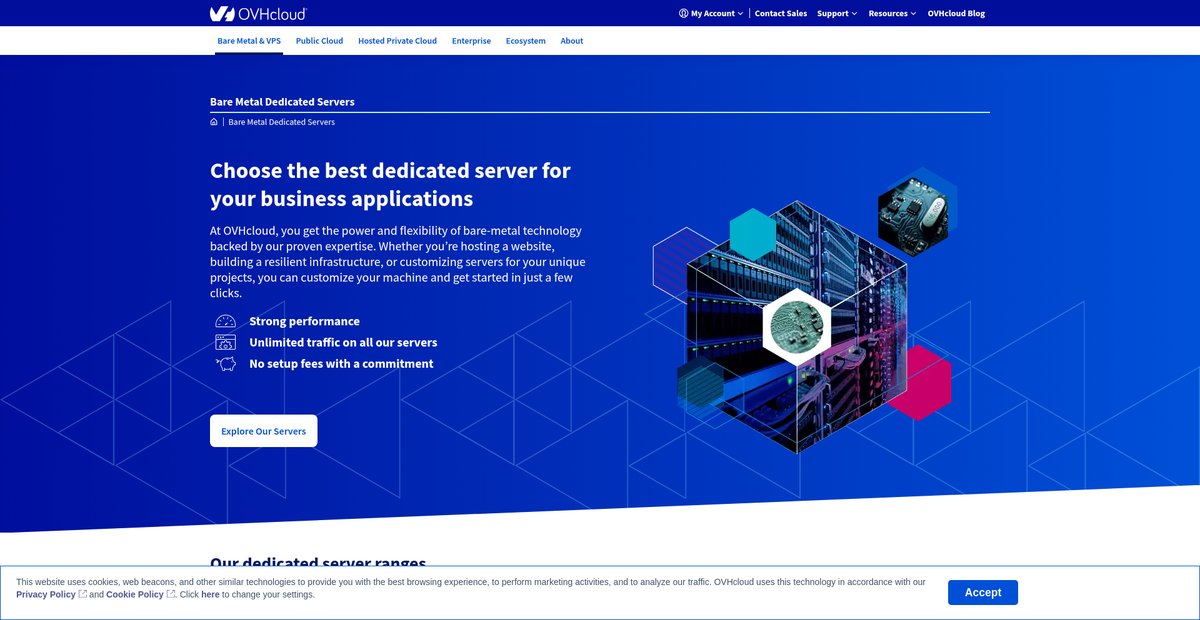Open the Ecosystem menu
Screen dimensions: 1200x620
click(526, 41)
